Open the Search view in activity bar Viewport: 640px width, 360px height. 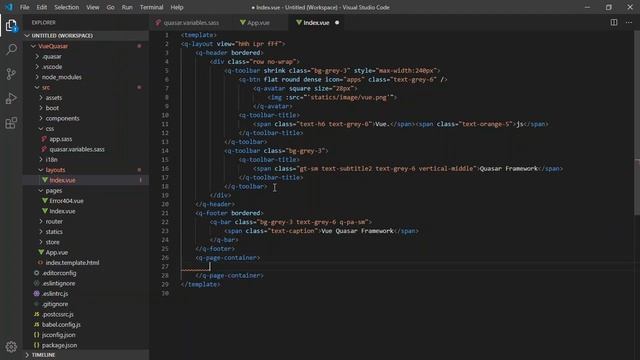pos(11,50)
